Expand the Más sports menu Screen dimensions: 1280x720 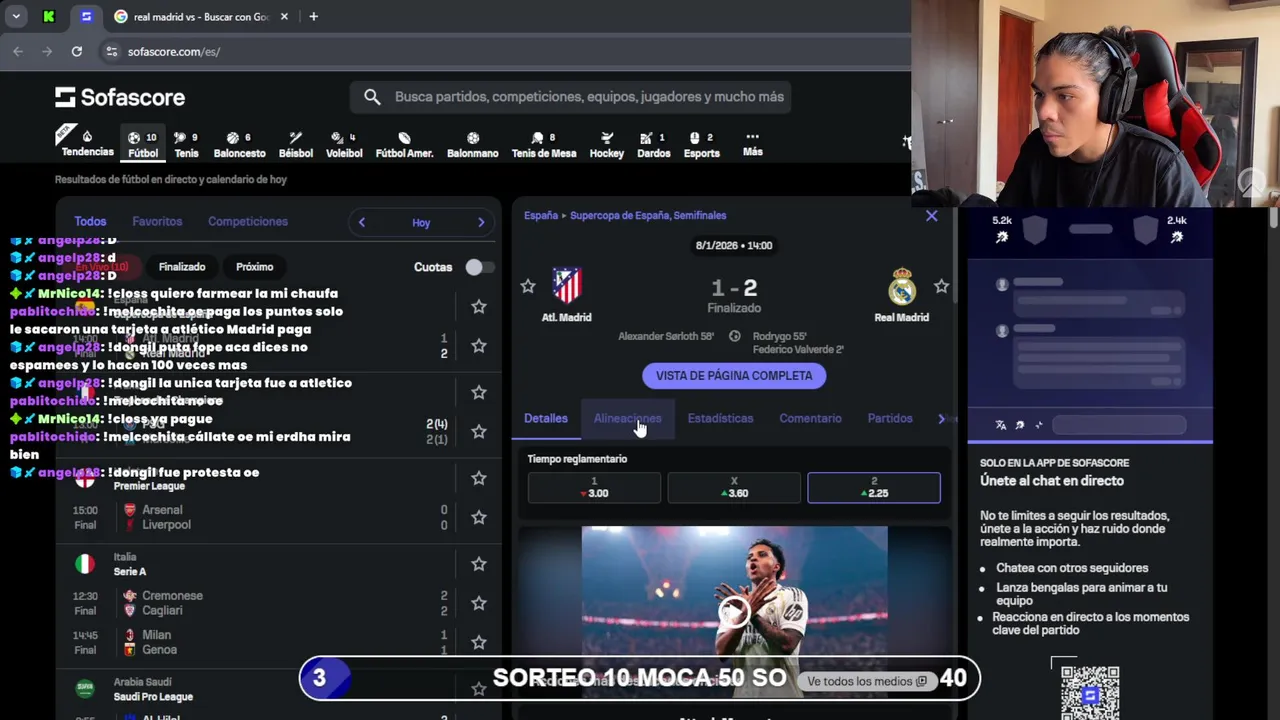(x=753, y=144)
